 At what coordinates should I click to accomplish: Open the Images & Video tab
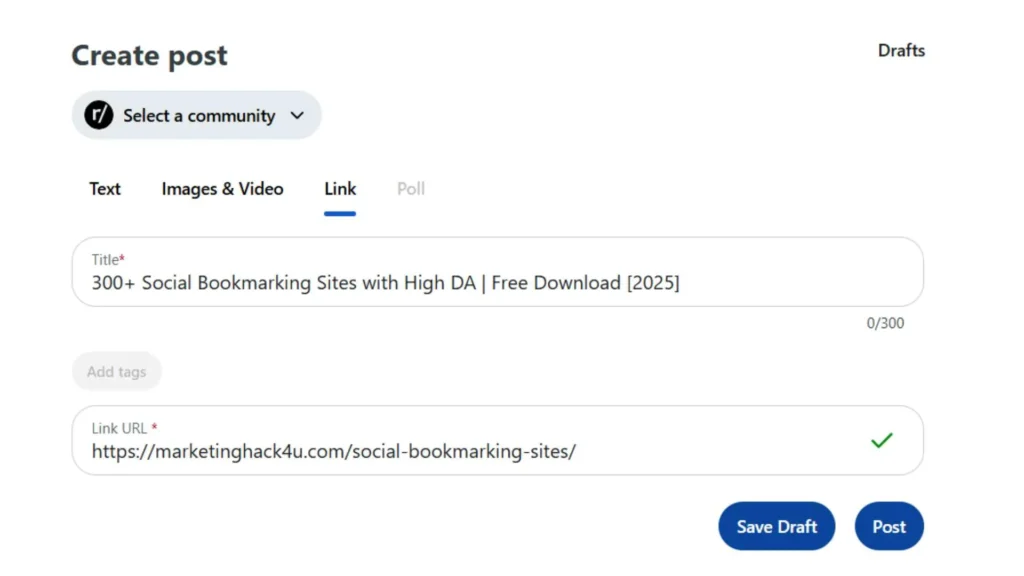click(222, 189)
